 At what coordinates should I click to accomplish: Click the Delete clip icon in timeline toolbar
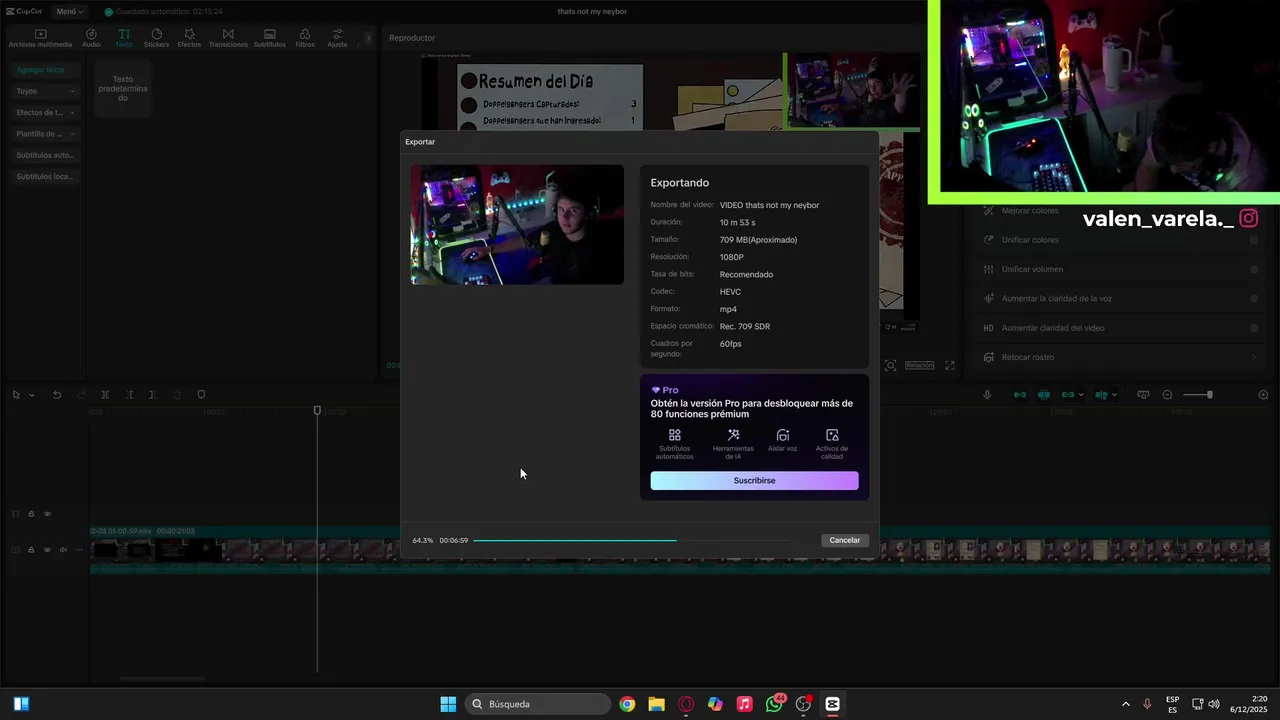[177, 395]
